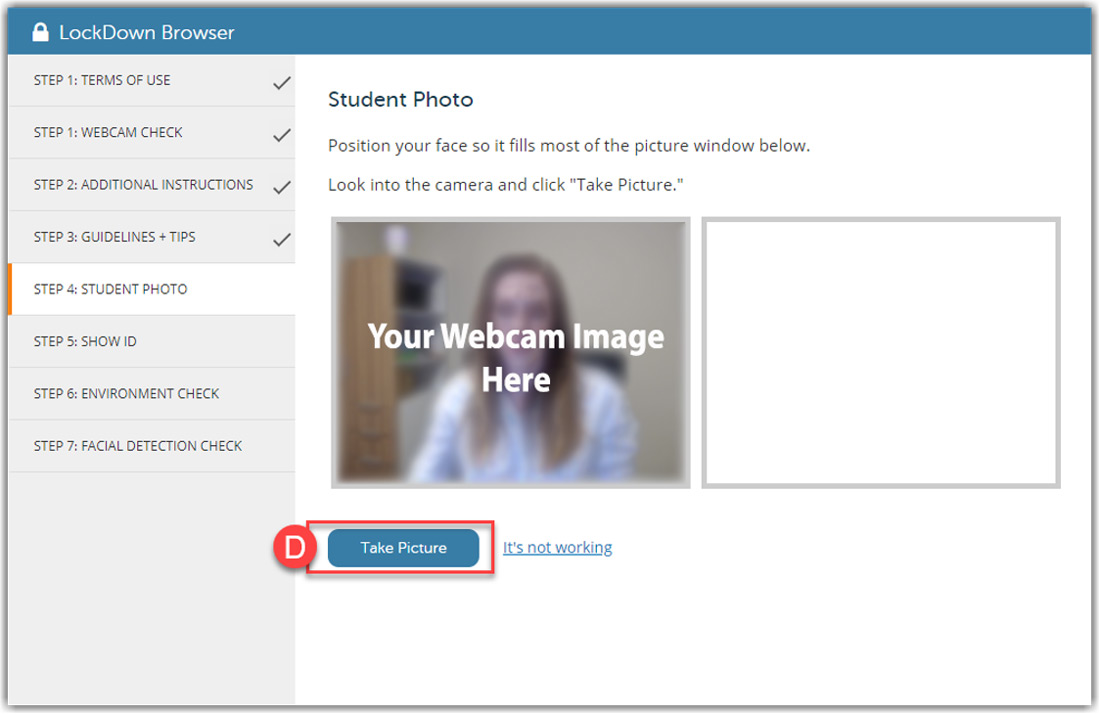Click the empty captured photo frame
Viewport: 1100px width, 714px height.
tap(880, 353)
